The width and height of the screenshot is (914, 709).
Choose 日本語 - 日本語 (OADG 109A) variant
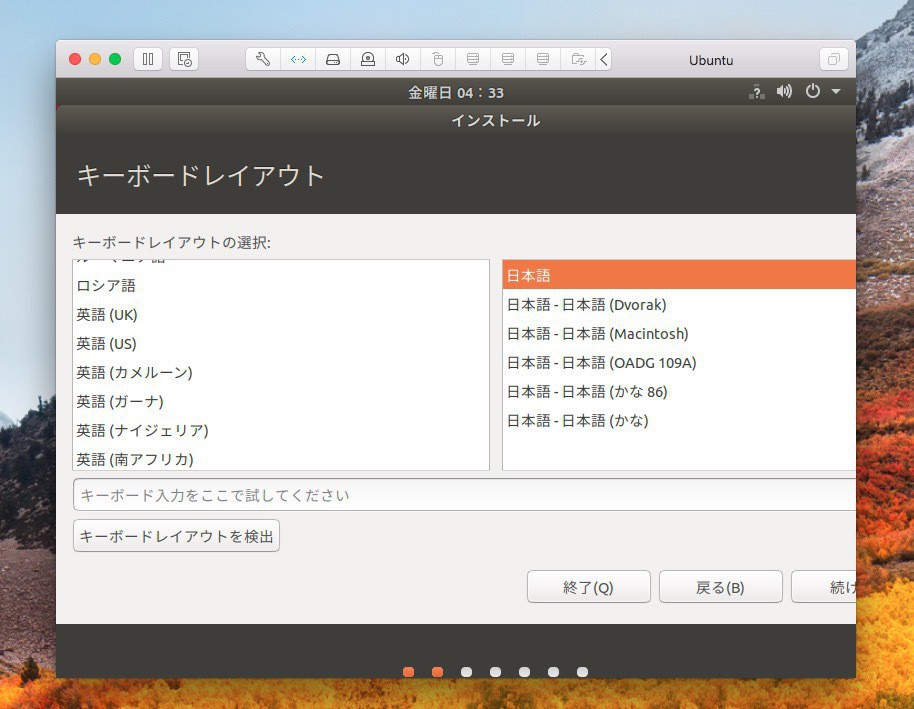click(x=601, y=362)
